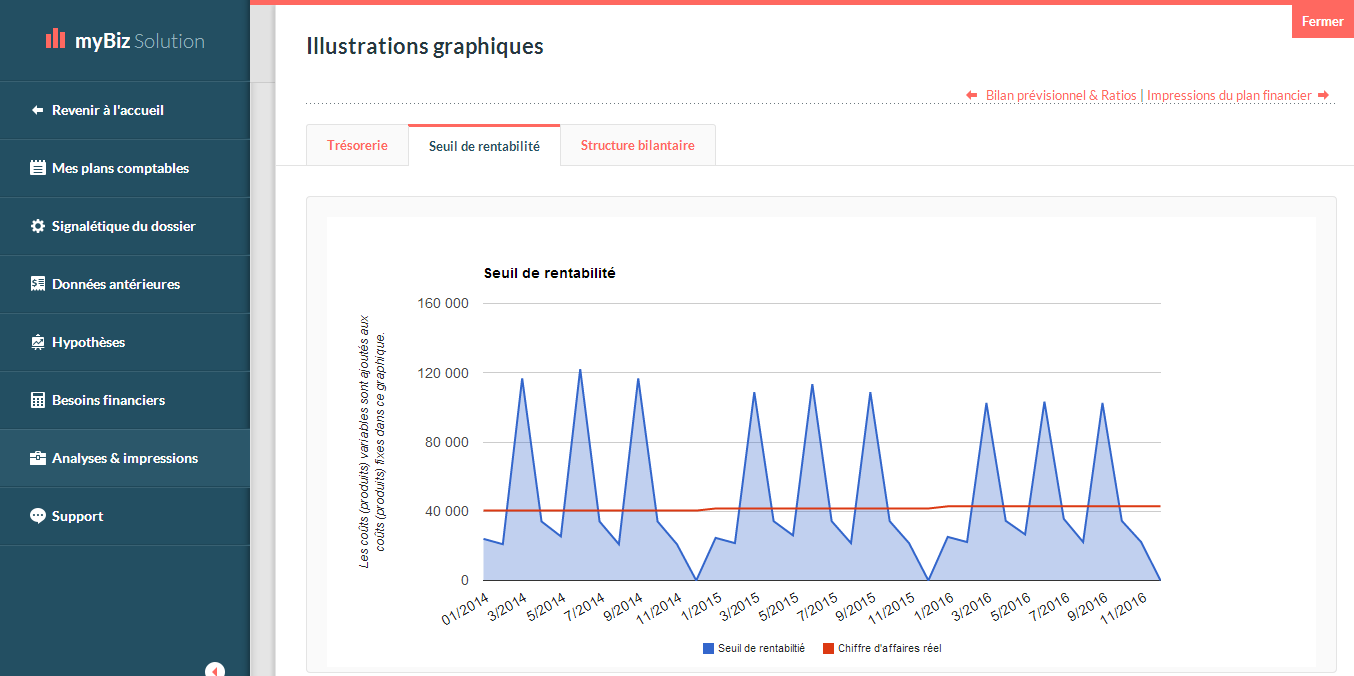The image size is (1354, 676).
Task: Open Mes plans comptables menu item
Action: pos(125,168)
